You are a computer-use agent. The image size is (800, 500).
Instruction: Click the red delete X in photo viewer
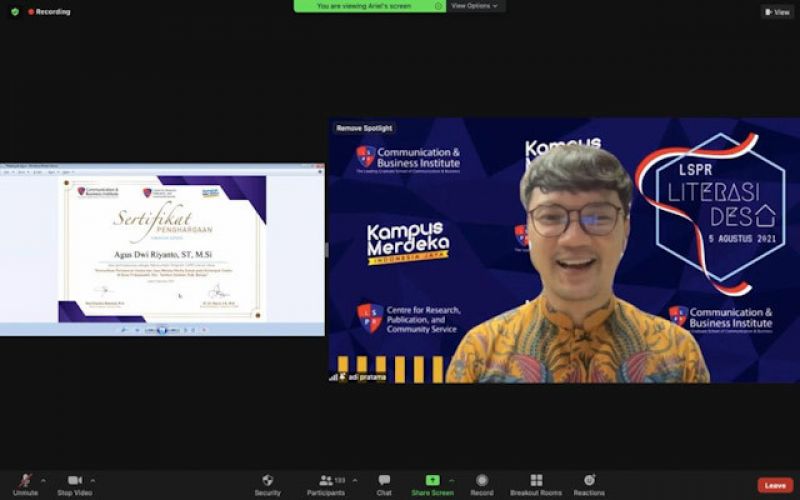pyautogui.click(x=204, y=330)
